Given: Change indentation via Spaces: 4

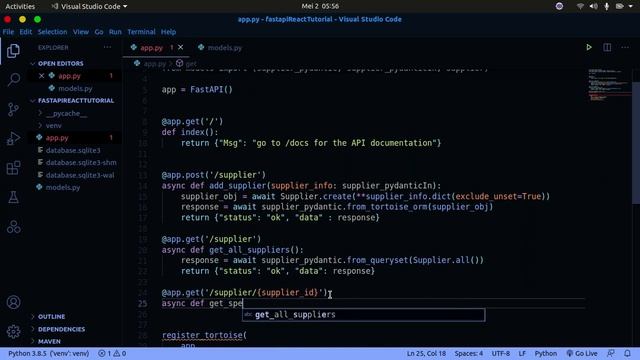Looking at the screenshot, I should (469, 353).
